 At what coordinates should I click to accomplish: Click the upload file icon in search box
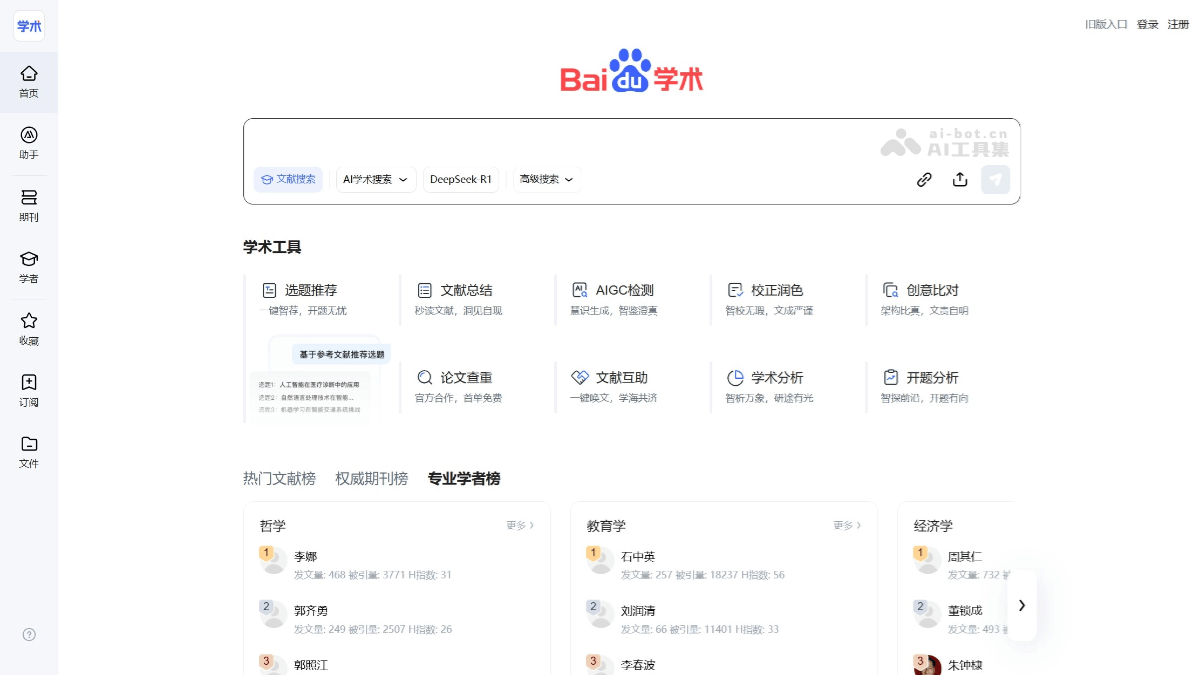pyautogui.click(x=960, y=180)
